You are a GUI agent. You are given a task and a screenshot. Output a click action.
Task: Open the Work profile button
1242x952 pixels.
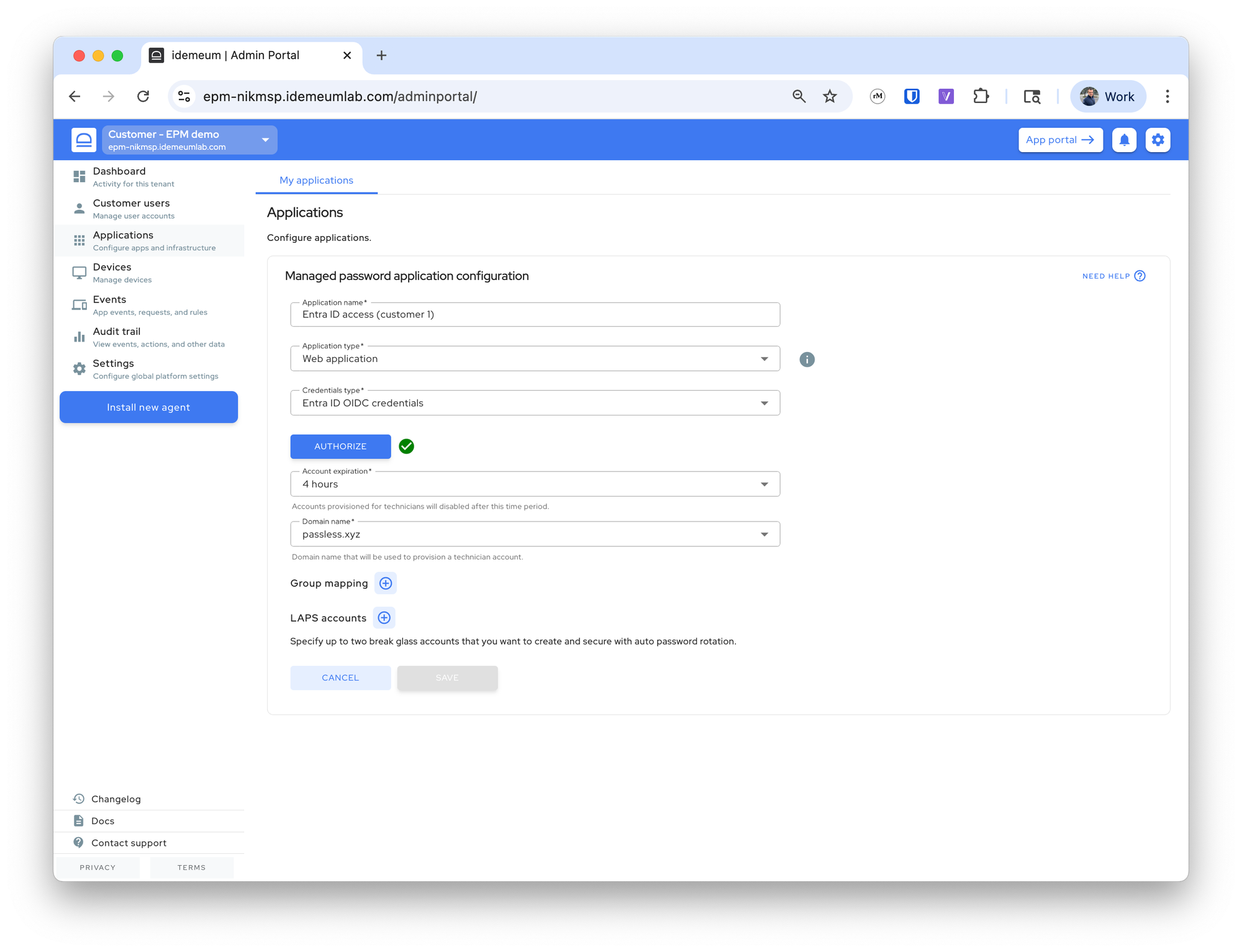click(1108, 96)
